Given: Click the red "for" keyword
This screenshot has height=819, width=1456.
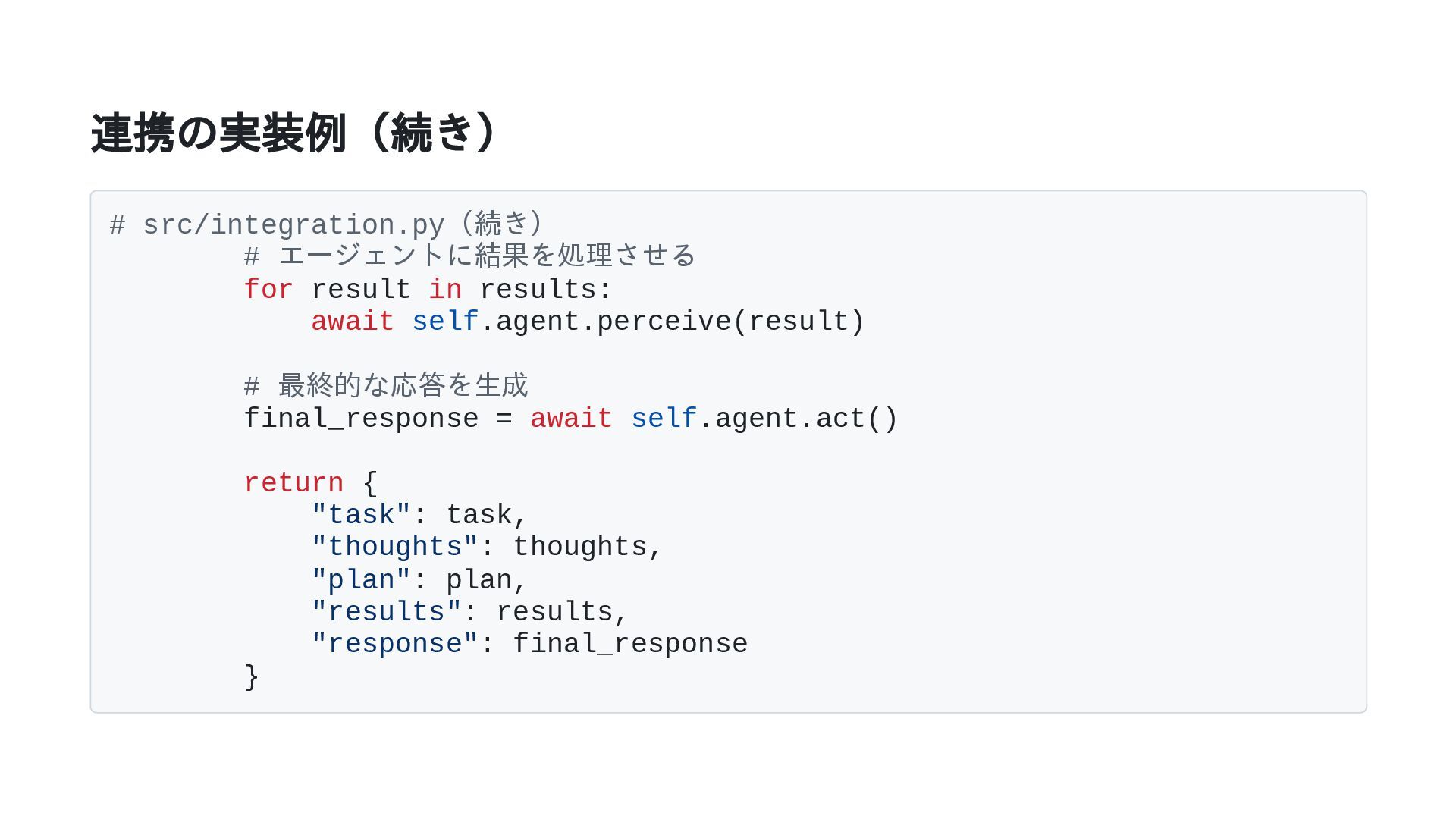Looking at the screenshot, I should pos(268,290).
